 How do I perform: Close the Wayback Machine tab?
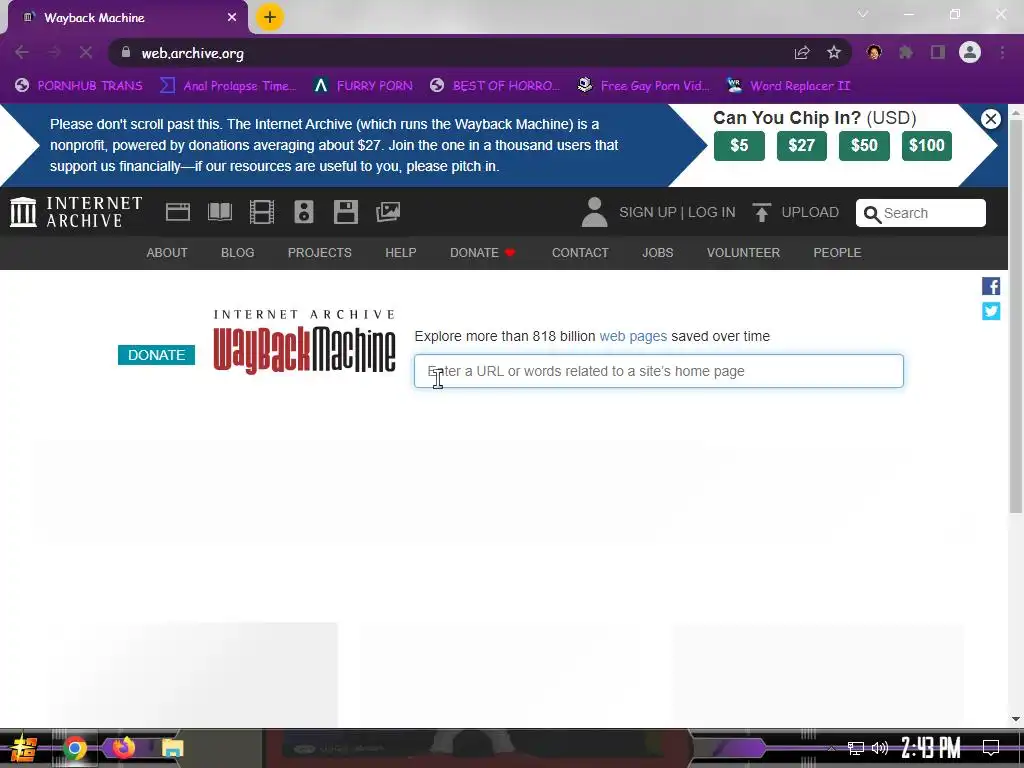point(232,18)
